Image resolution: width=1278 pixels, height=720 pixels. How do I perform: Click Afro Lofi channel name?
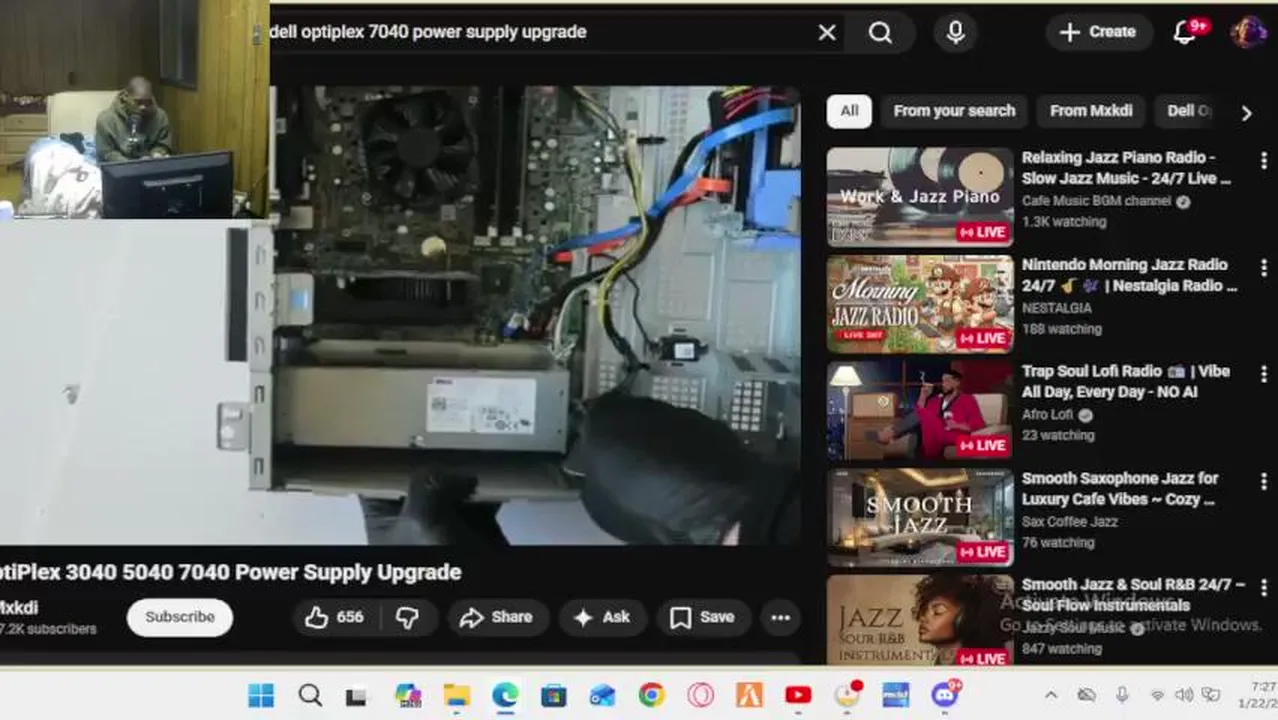point(1047,415)
